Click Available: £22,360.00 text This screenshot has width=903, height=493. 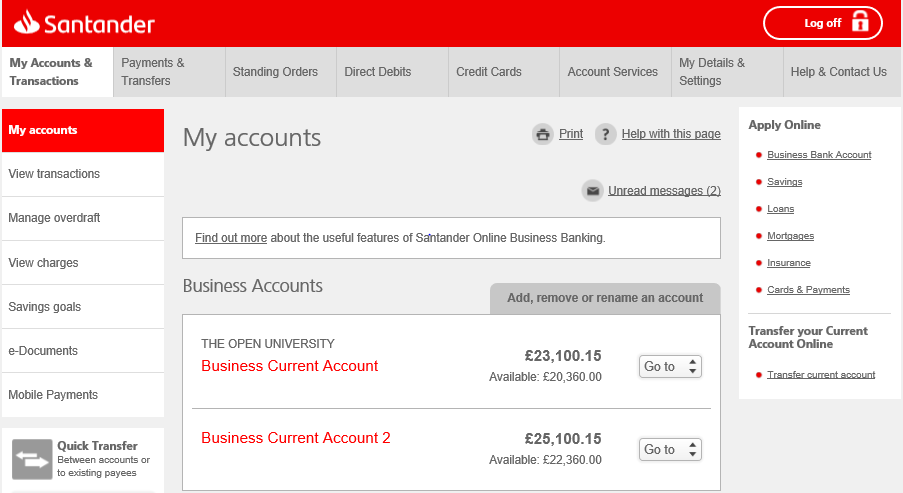(545, 460)
